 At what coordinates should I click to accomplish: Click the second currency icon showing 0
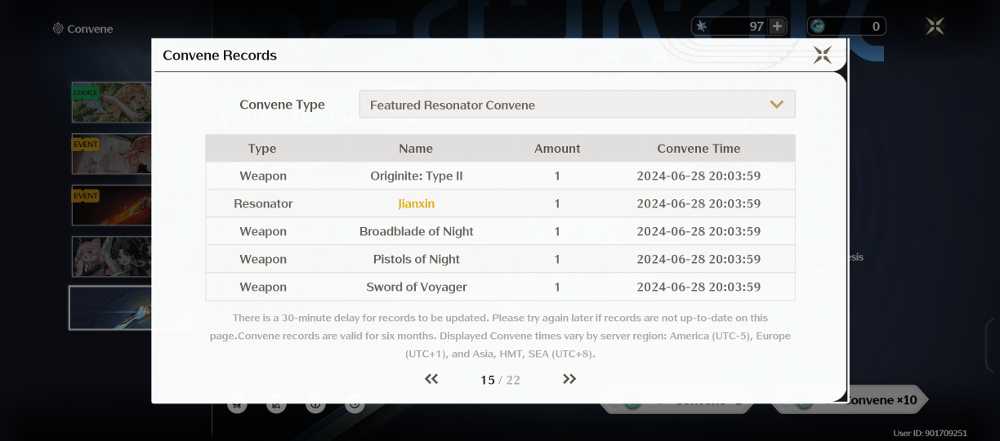(818, 26)
